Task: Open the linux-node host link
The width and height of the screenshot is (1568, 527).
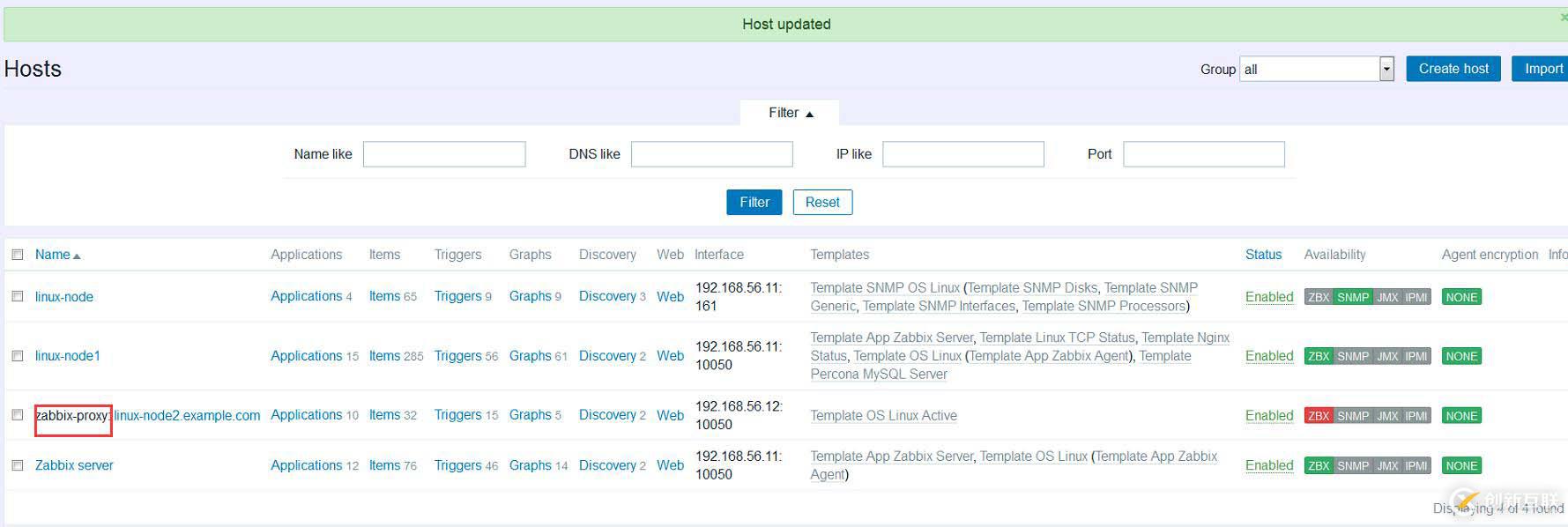Action: pos(64,297)
